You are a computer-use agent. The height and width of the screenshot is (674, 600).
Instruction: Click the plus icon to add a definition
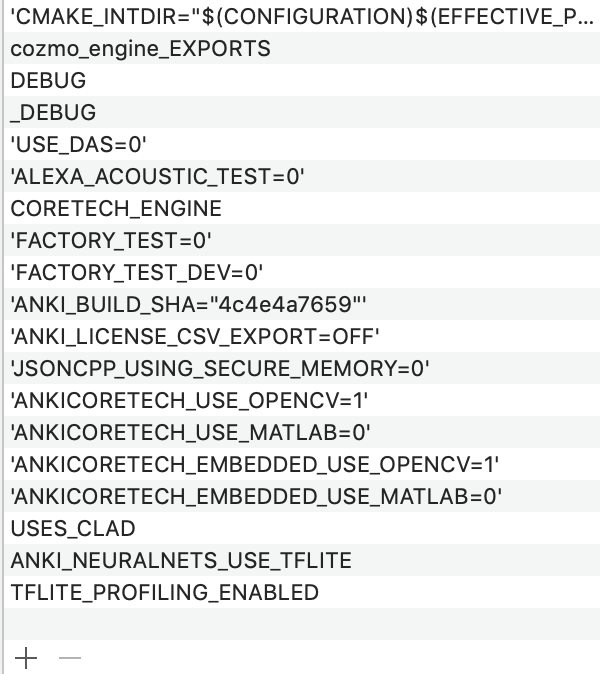(x=26, y=658)
